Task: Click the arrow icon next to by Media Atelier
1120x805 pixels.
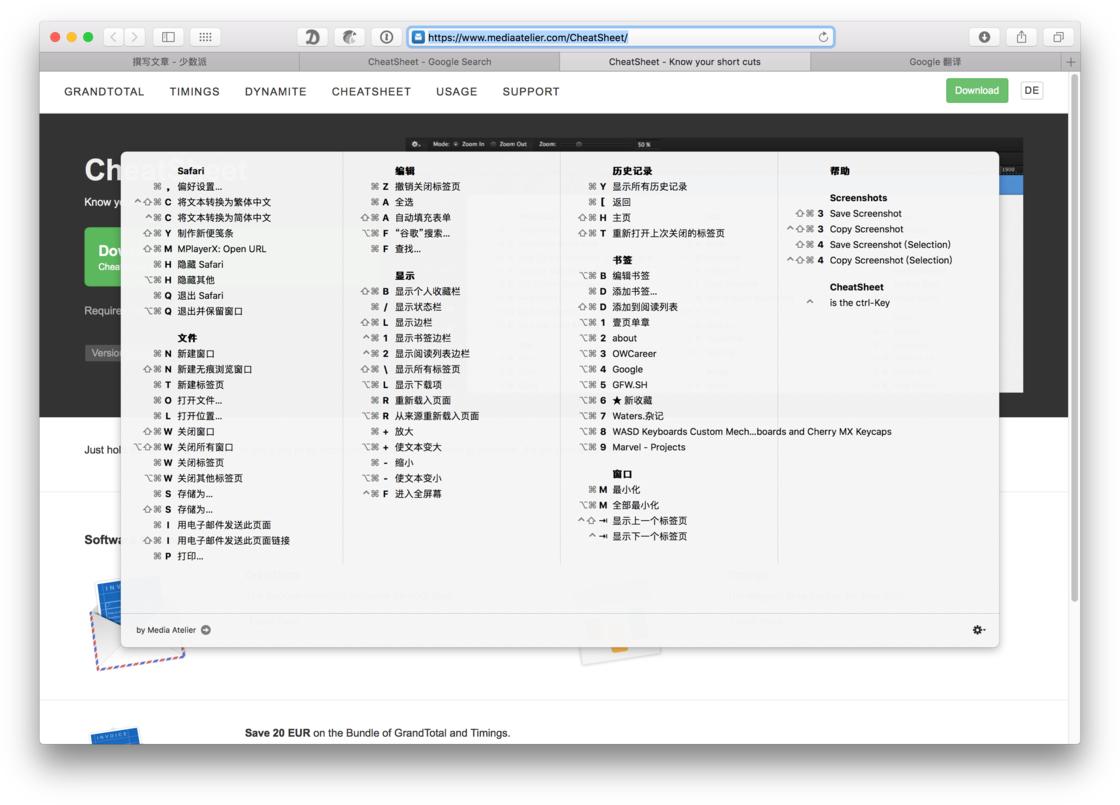Action: (206, 630)
